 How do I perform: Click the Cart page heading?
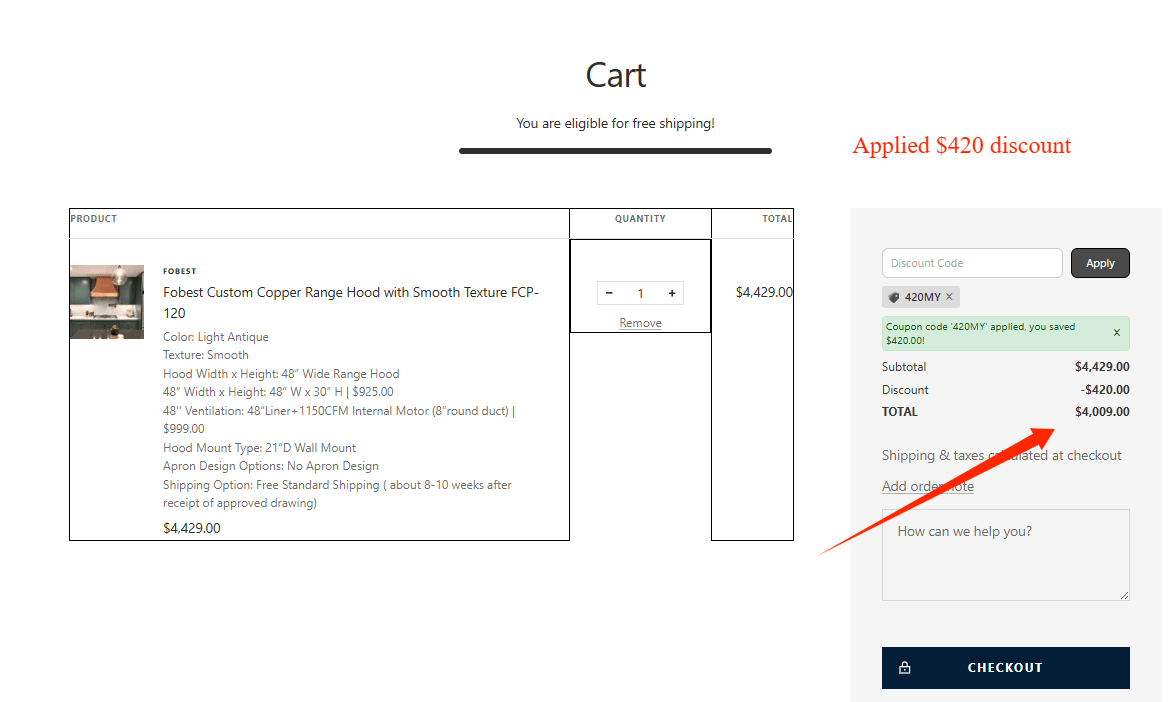click(615, 76)
